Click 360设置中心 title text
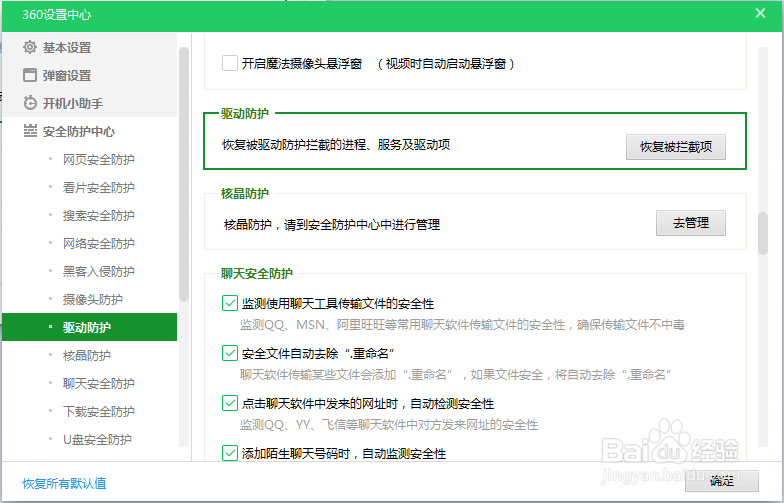784x503 pixels. tap(56, 14)
